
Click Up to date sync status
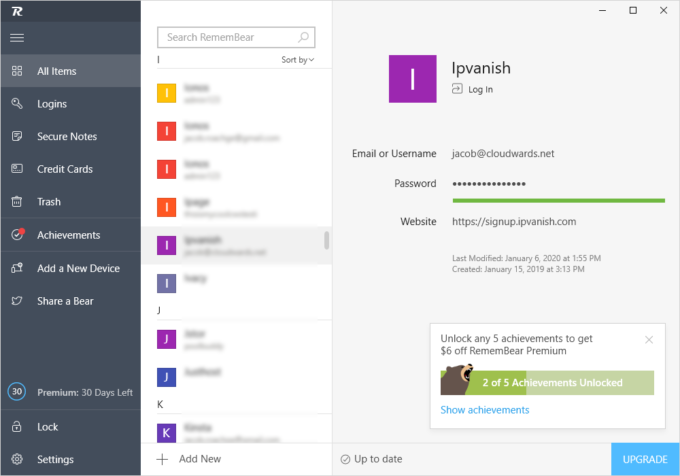[x=372, y=459]
